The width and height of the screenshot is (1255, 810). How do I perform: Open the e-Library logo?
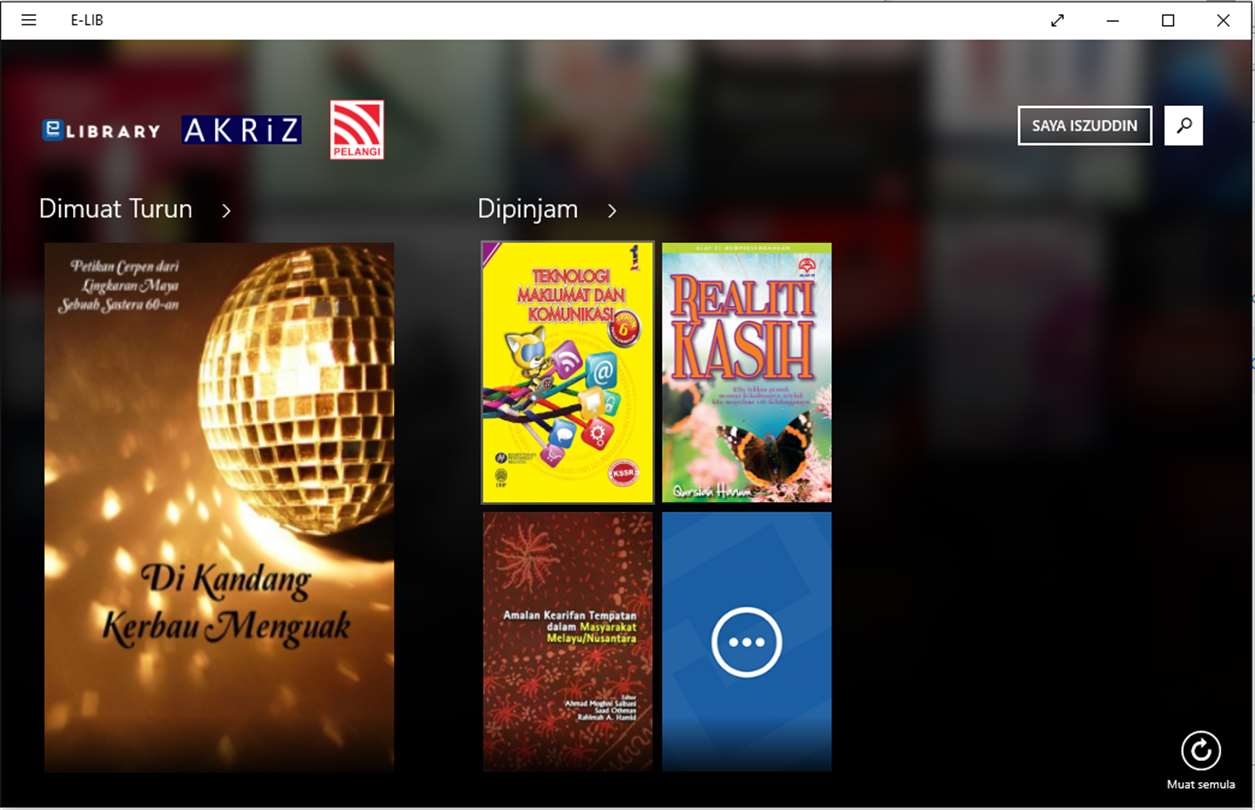tap(101, 130)
